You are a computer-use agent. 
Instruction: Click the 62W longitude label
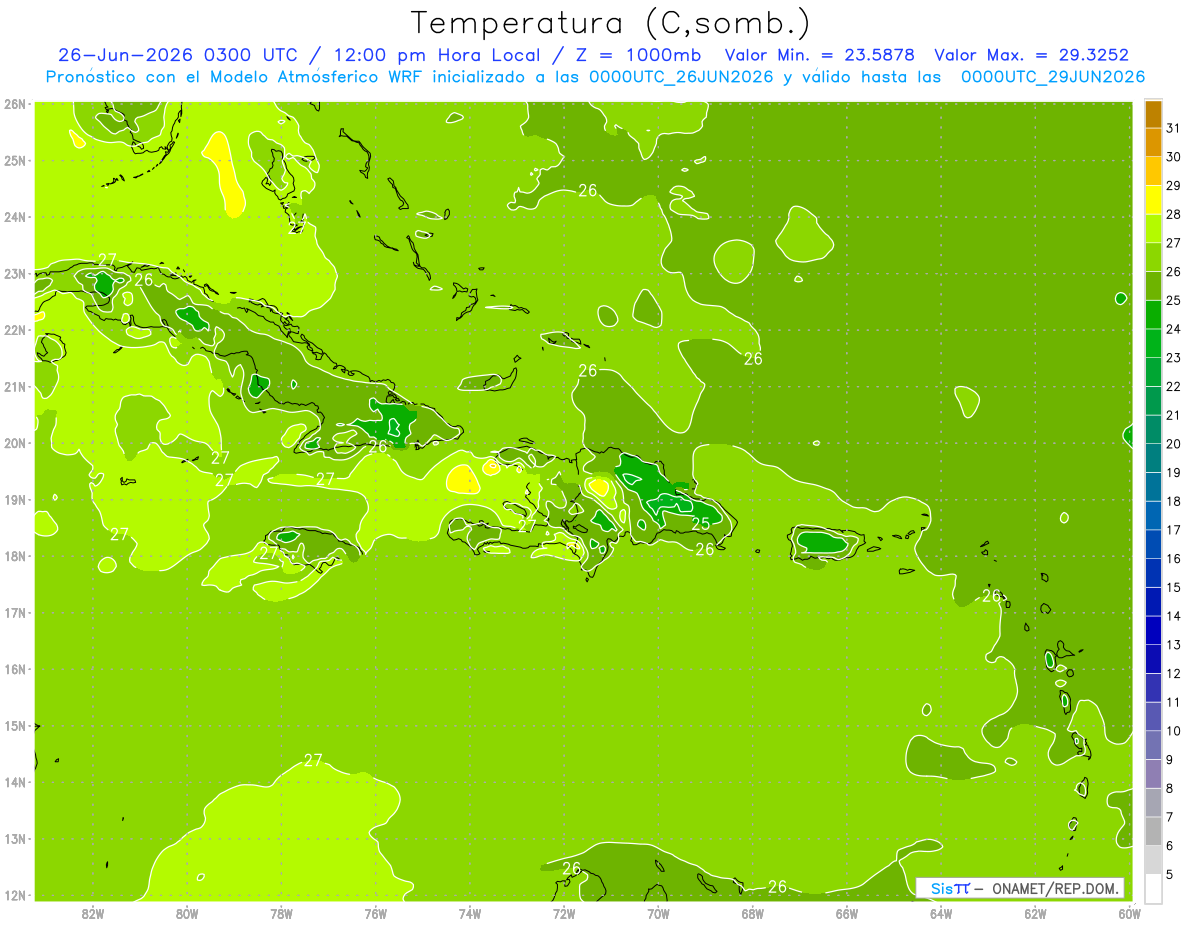pos(1035,913)
